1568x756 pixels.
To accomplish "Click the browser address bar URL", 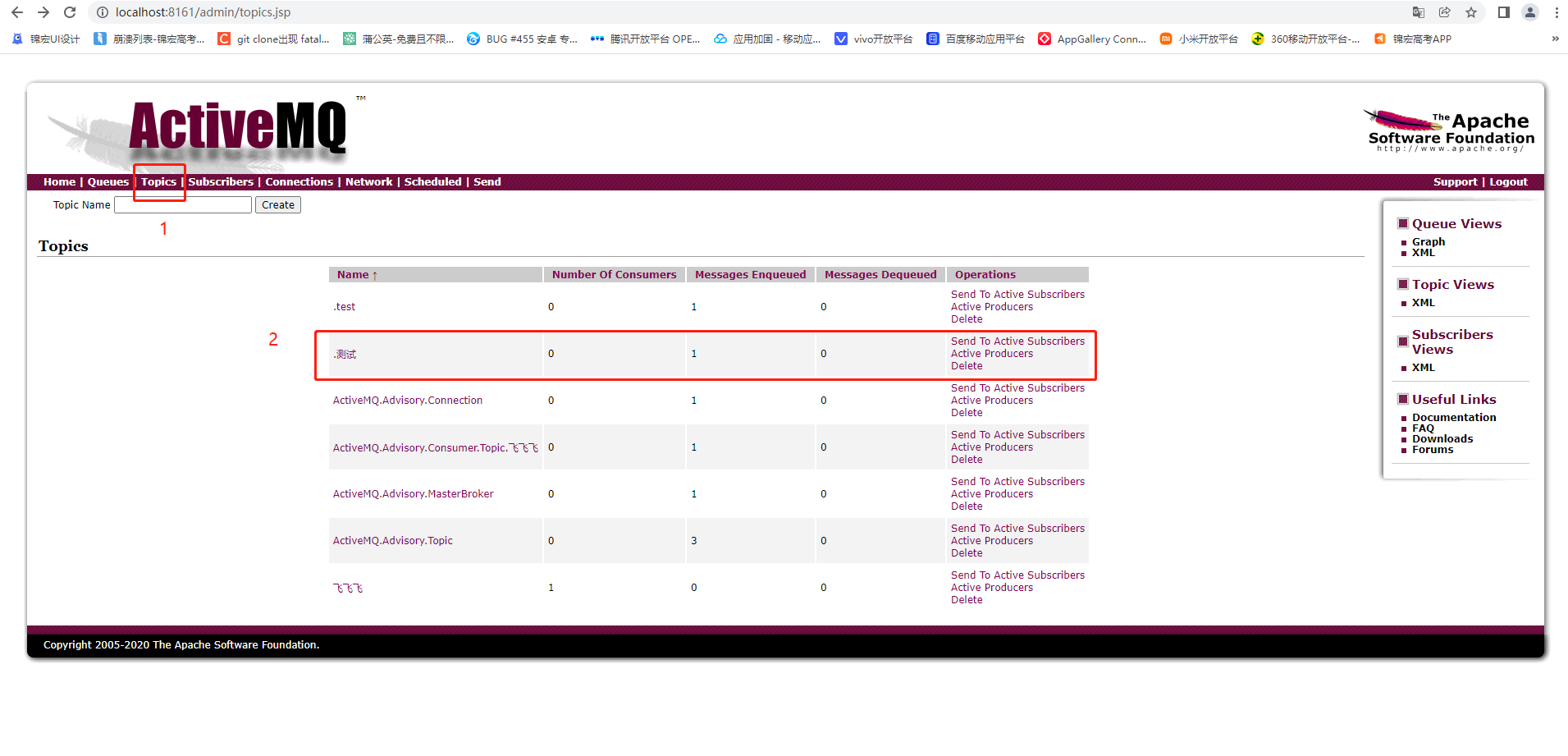I will (203, 12).
